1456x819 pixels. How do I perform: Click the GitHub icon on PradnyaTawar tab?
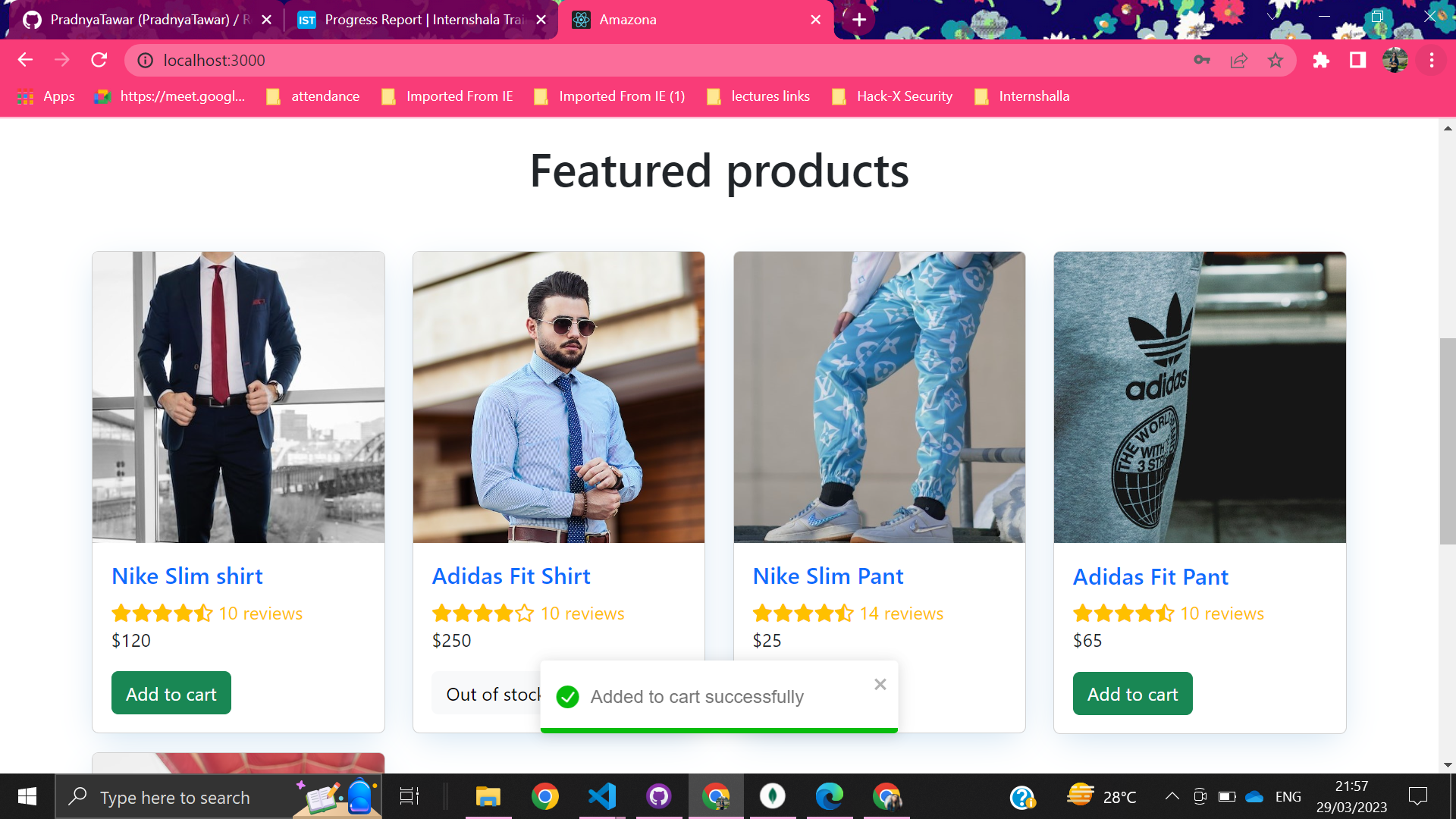point(31,20)
